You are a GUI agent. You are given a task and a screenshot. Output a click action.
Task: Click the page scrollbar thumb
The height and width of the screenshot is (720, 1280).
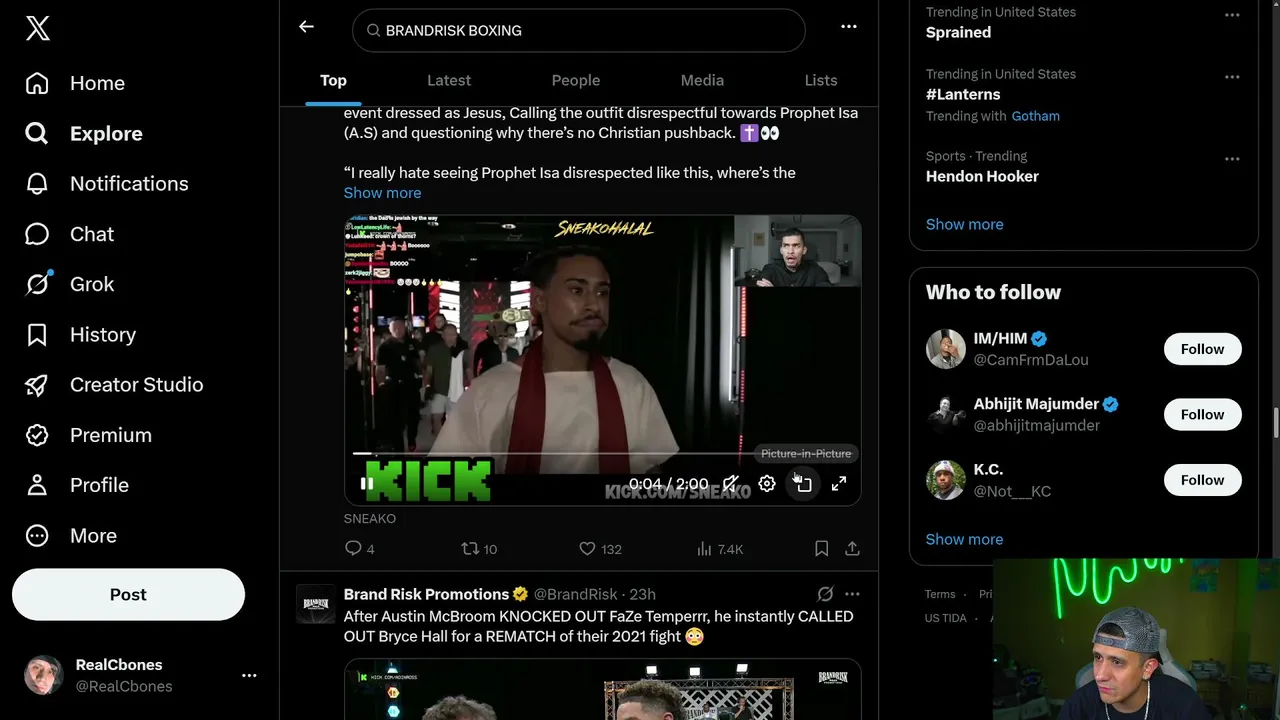tap(1275, 422)
